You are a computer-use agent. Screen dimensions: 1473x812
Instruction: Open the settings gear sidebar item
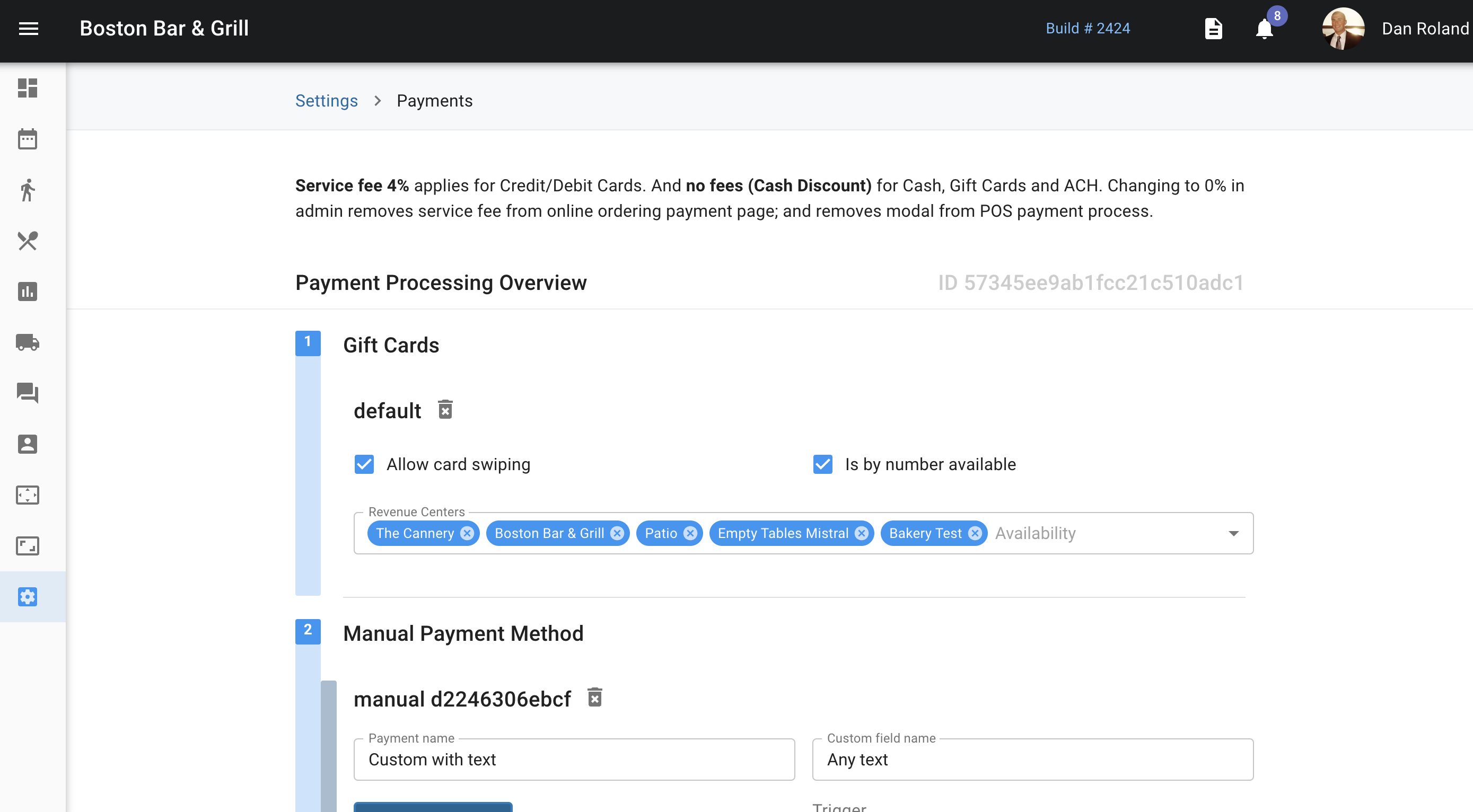pos(28,597)
